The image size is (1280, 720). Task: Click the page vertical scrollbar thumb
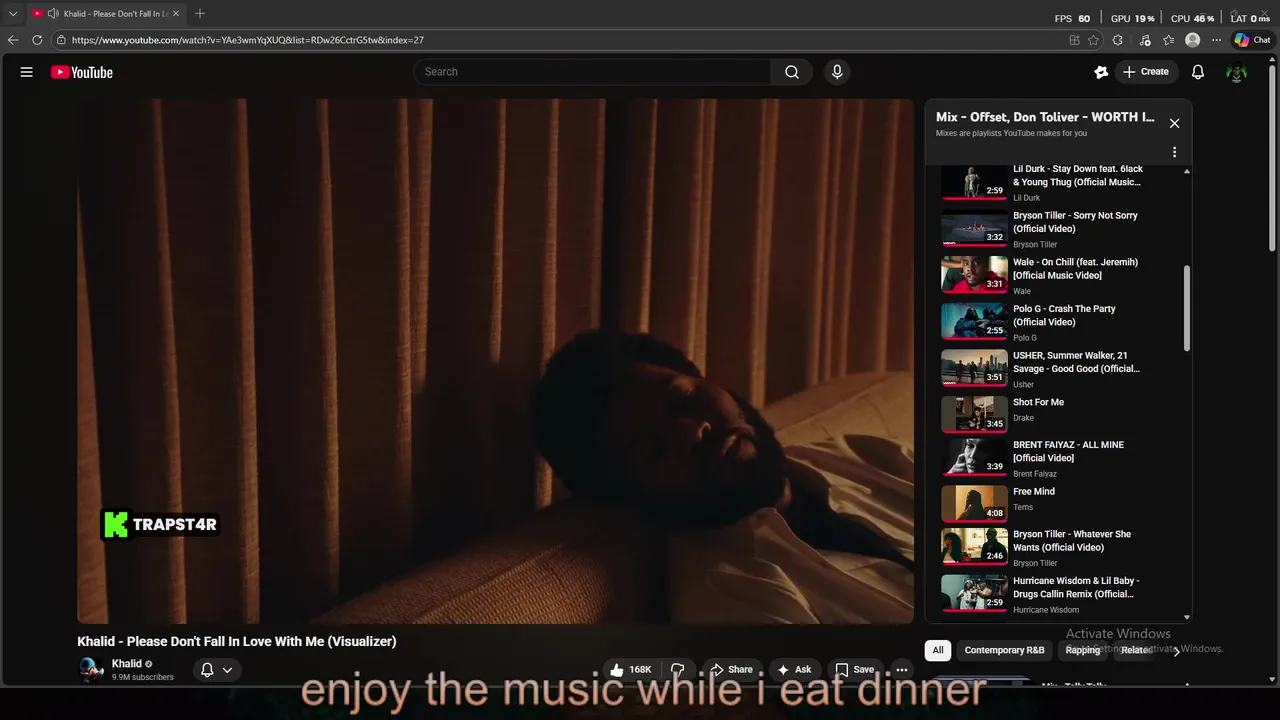[1272, 158]
